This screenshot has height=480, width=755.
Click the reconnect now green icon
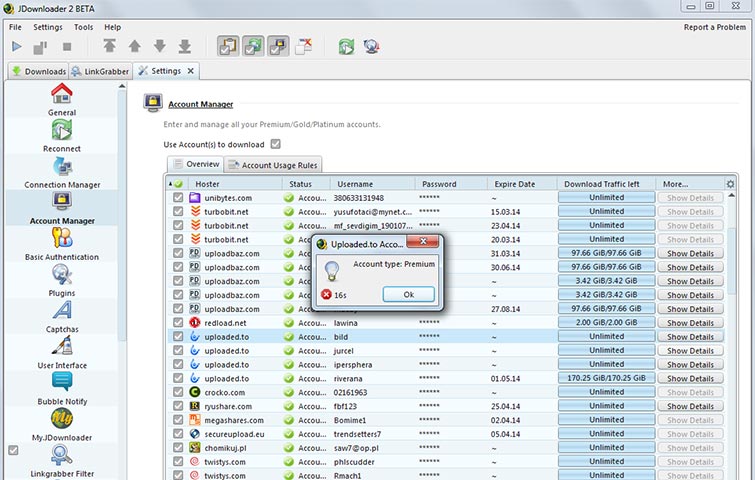click(x=346, y=46)
